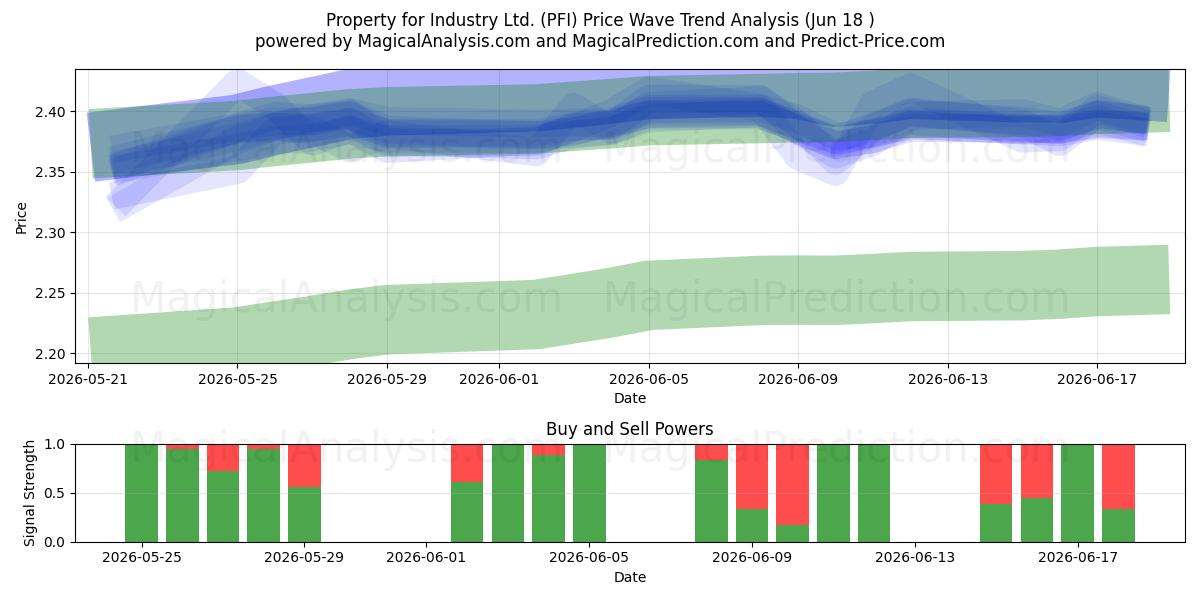Image resolution: width=1200 pixels, height=600 pixels.
Task: Click the full green bar above 2026-06-05
Action: click(x=590, y=493)
